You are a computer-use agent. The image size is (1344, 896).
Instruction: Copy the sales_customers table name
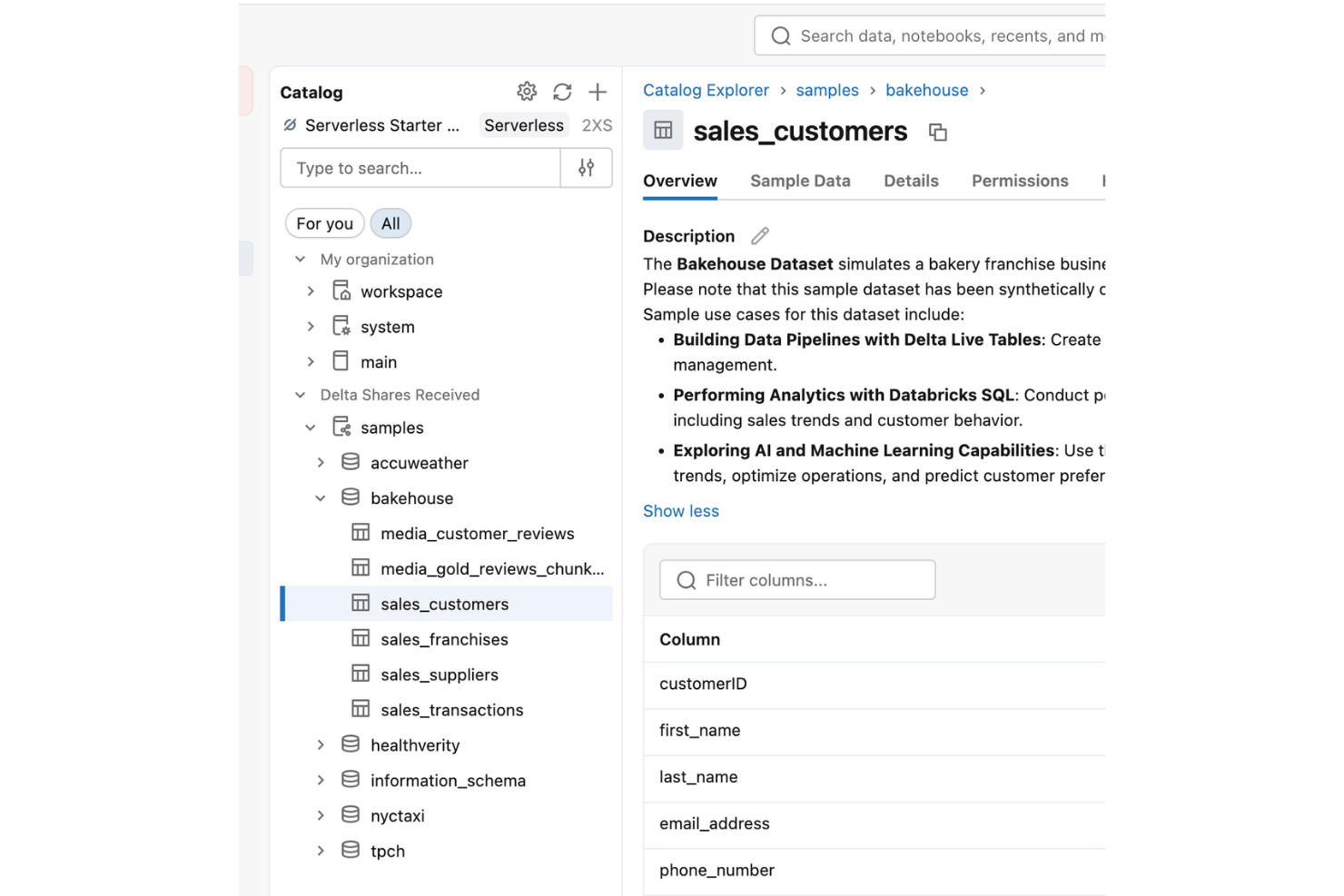pos(937,132)
